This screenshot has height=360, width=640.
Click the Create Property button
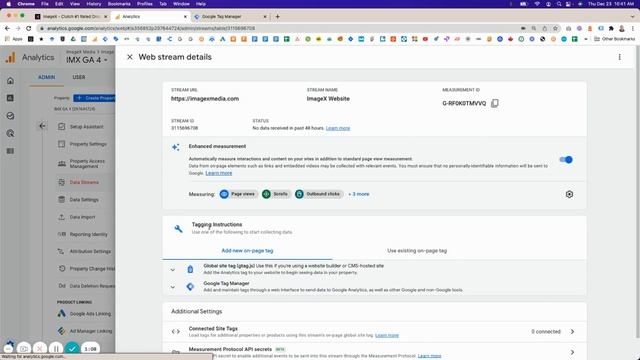[95, 98]
